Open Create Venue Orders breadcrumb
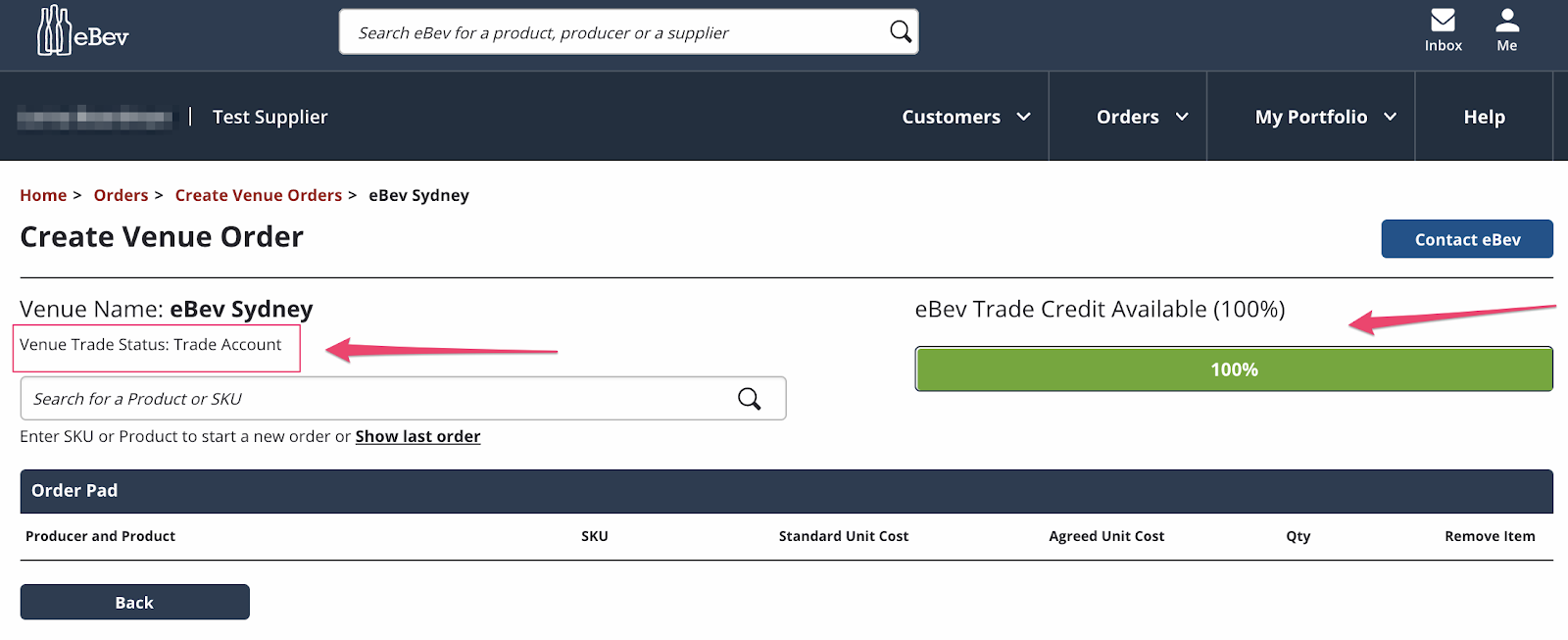 259,195
